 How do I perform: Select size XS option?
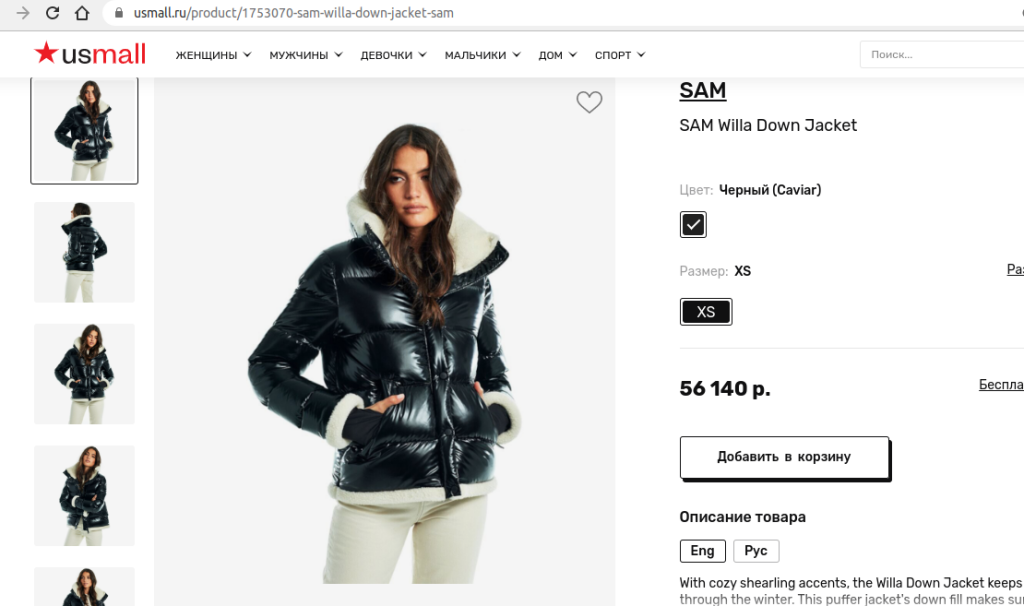click(x=706, y=312)
